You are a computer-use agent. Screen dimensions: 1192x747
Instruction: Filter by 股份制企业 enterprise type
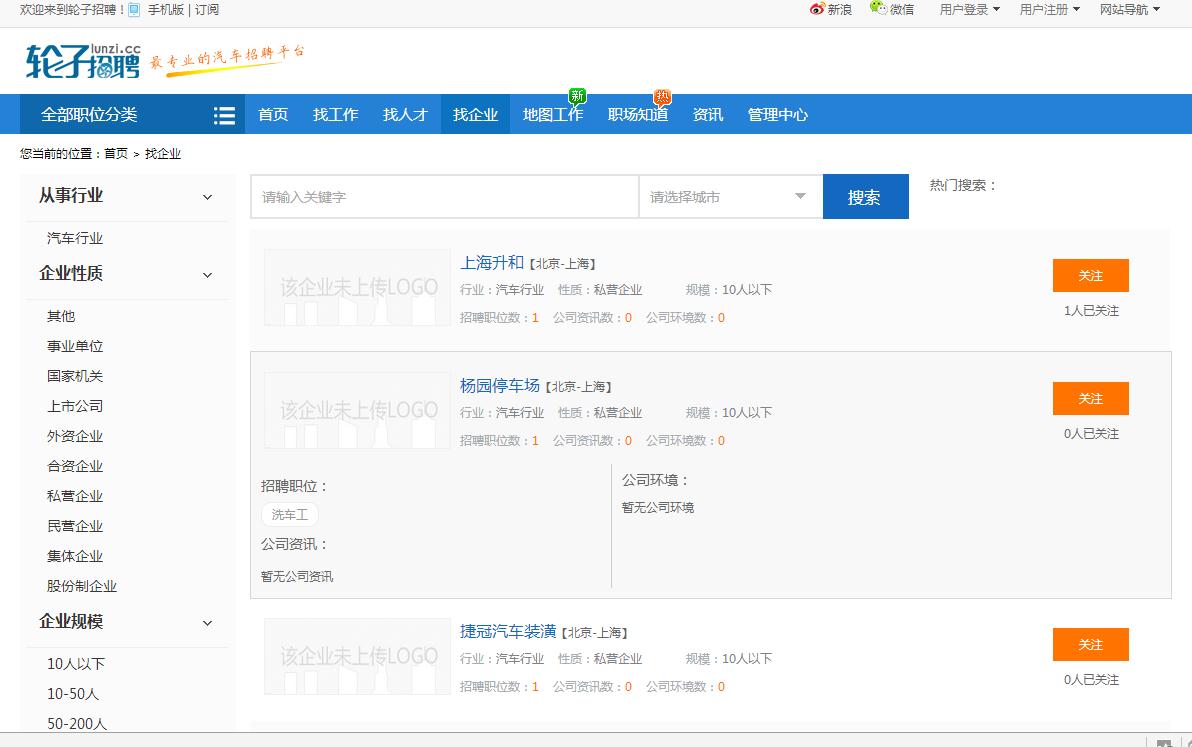pyautogui.click(x=81, y=587)
